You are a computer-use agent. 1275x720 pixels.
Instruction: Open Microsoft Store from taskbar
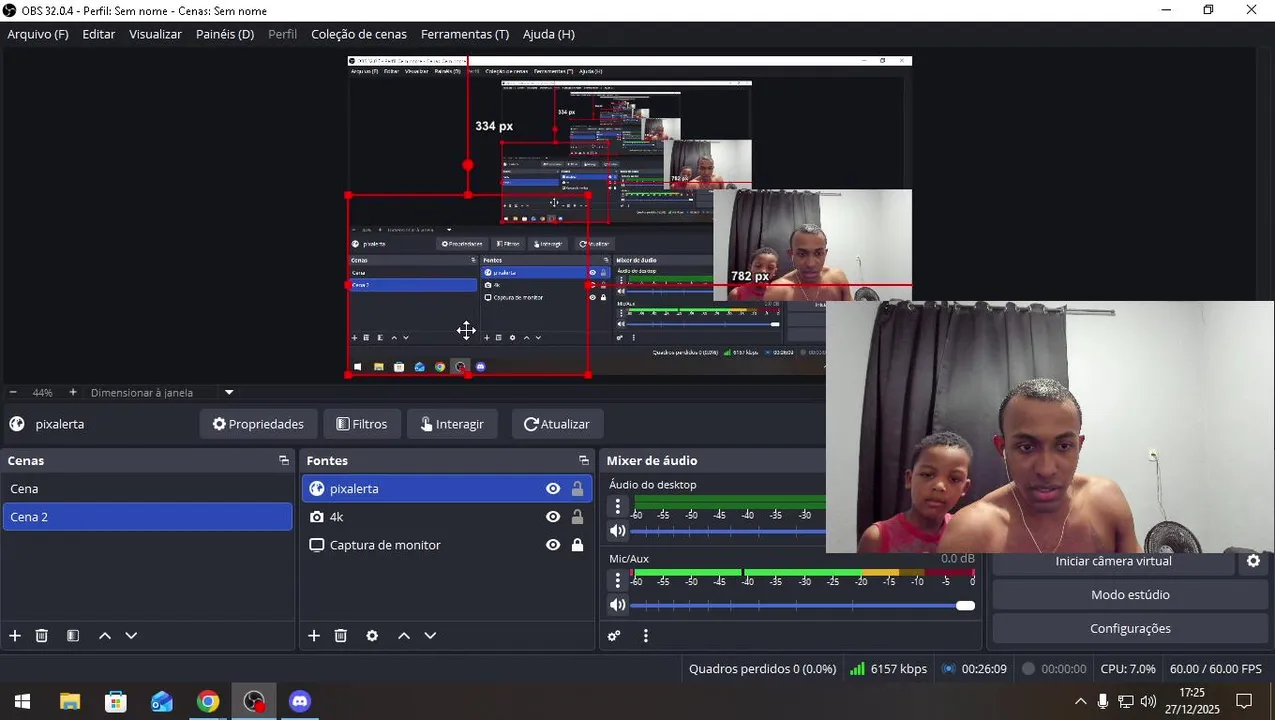point(116,702)
